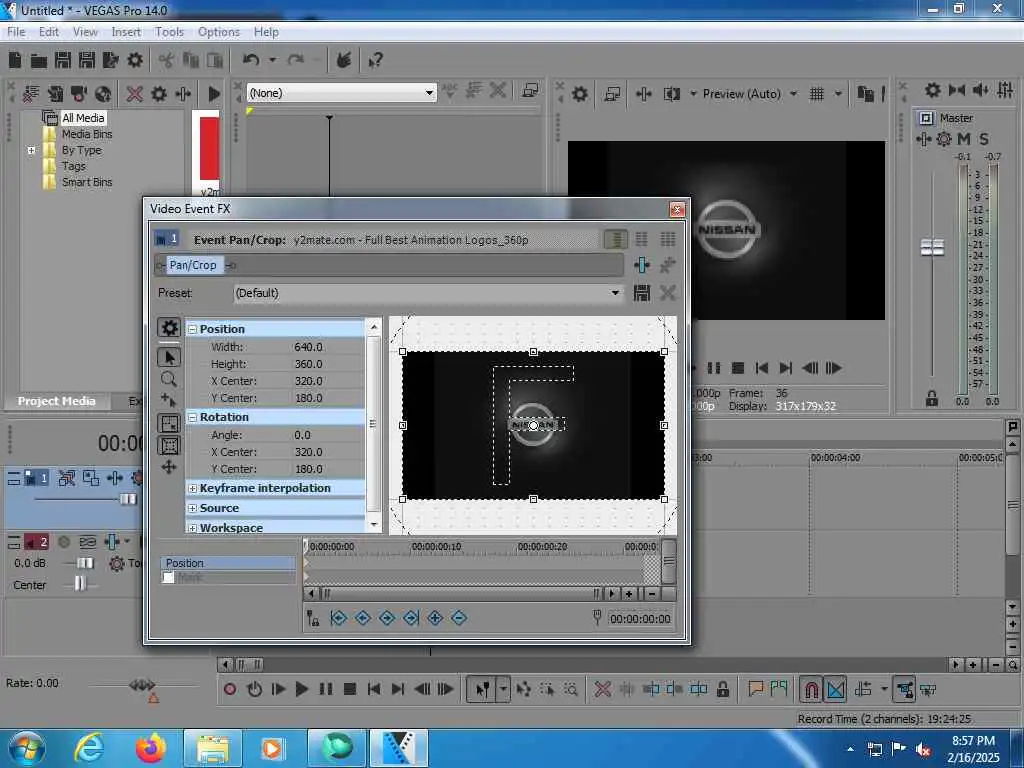Toggle the Record arm button on track 2
Viewport: 1024px width, 768px height.
tap(64, 542)
